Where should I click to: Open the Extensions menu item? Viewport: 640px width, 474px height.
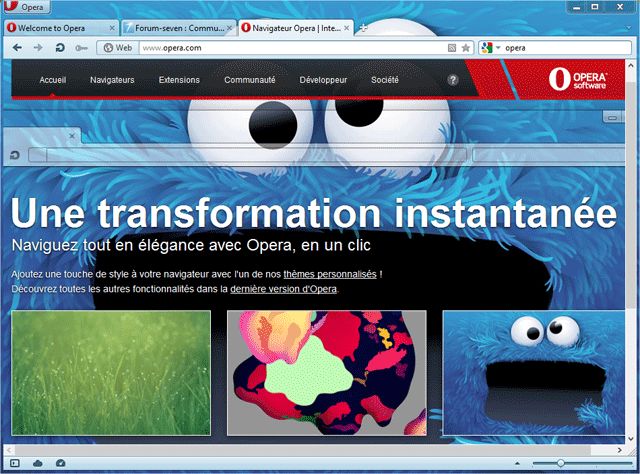pos(179,80)
